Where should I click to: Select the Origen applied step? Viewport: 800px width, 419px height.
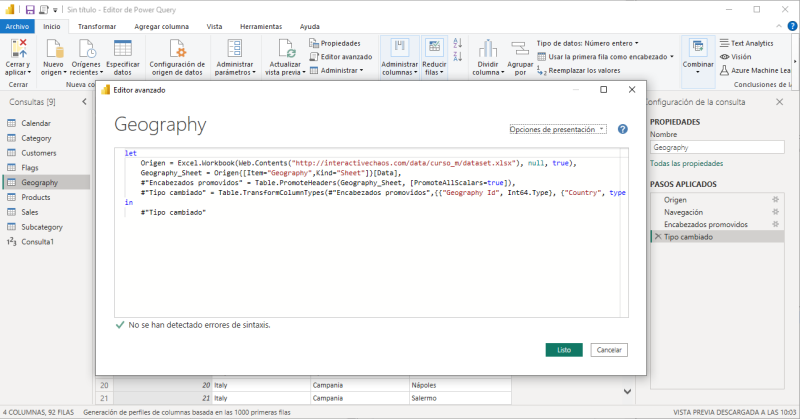pos(717,200)
